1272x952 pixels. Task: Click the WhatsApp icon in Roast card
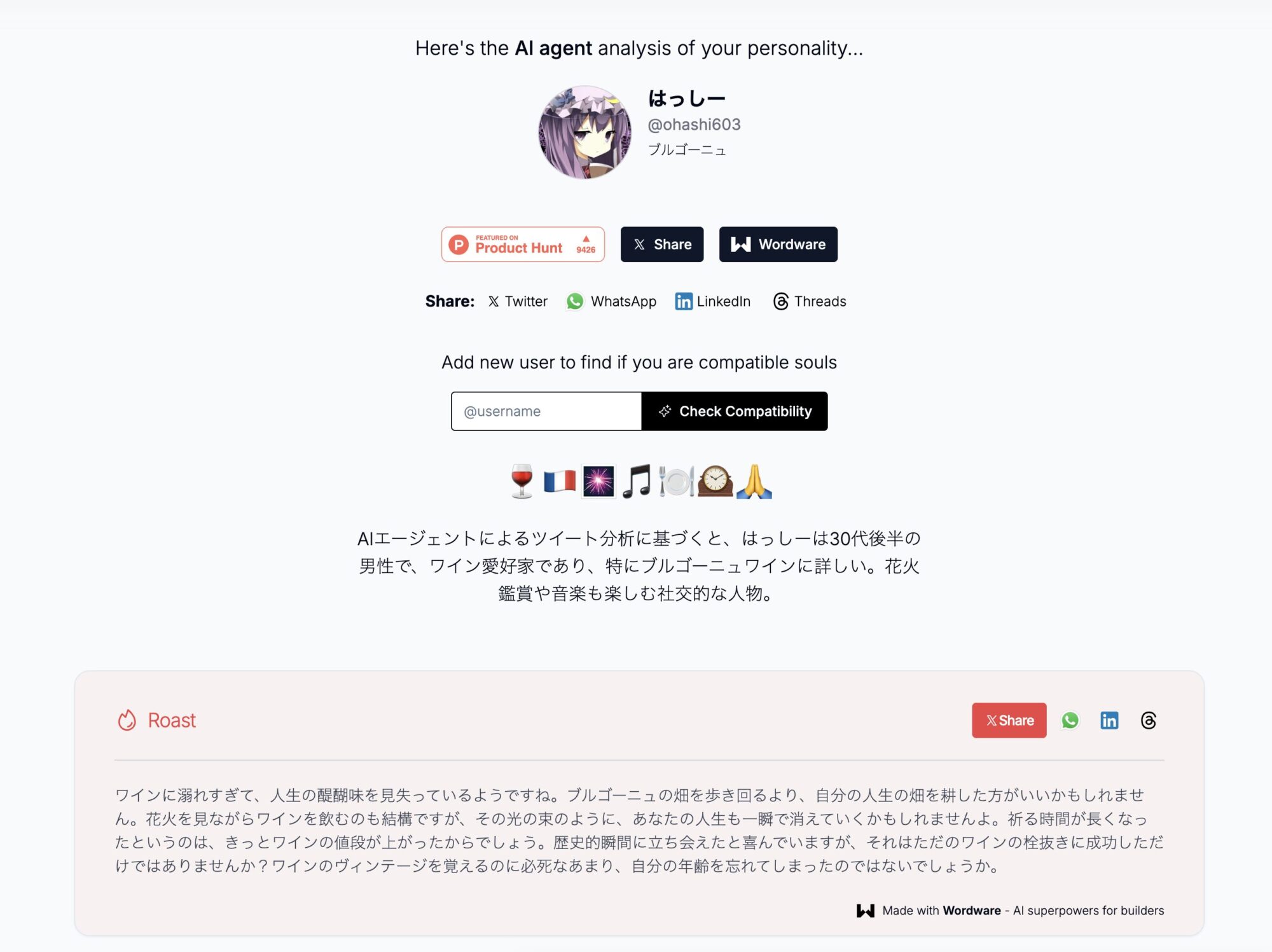(x=1070, y=720)
